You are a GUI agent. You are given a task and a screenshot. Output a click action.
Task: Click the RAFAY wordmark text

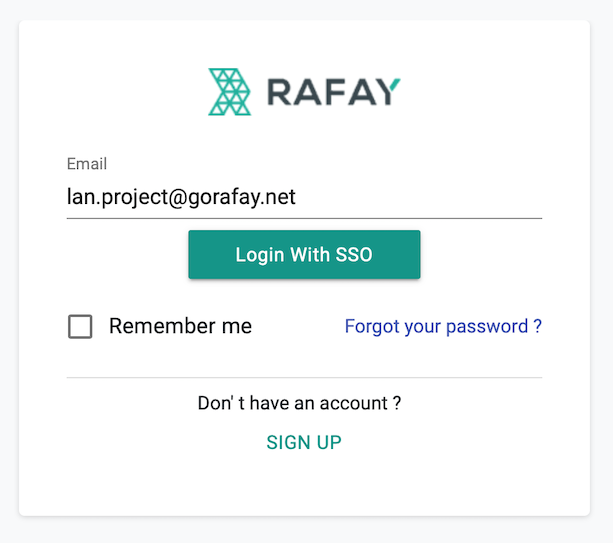tap(333, 92)
